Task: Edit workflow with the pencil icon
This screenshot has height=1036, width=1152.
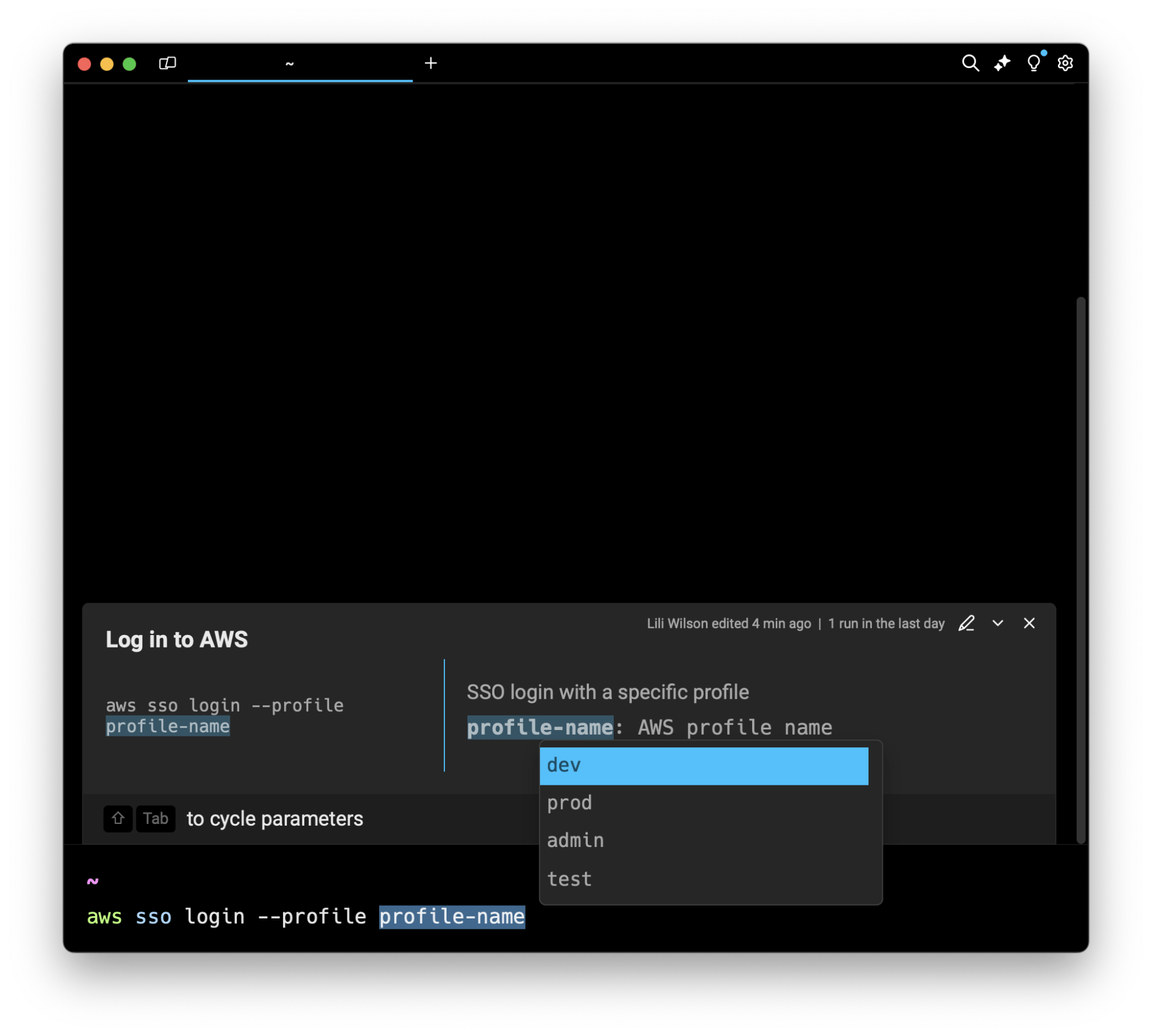Action: click(x=966, y=623)
